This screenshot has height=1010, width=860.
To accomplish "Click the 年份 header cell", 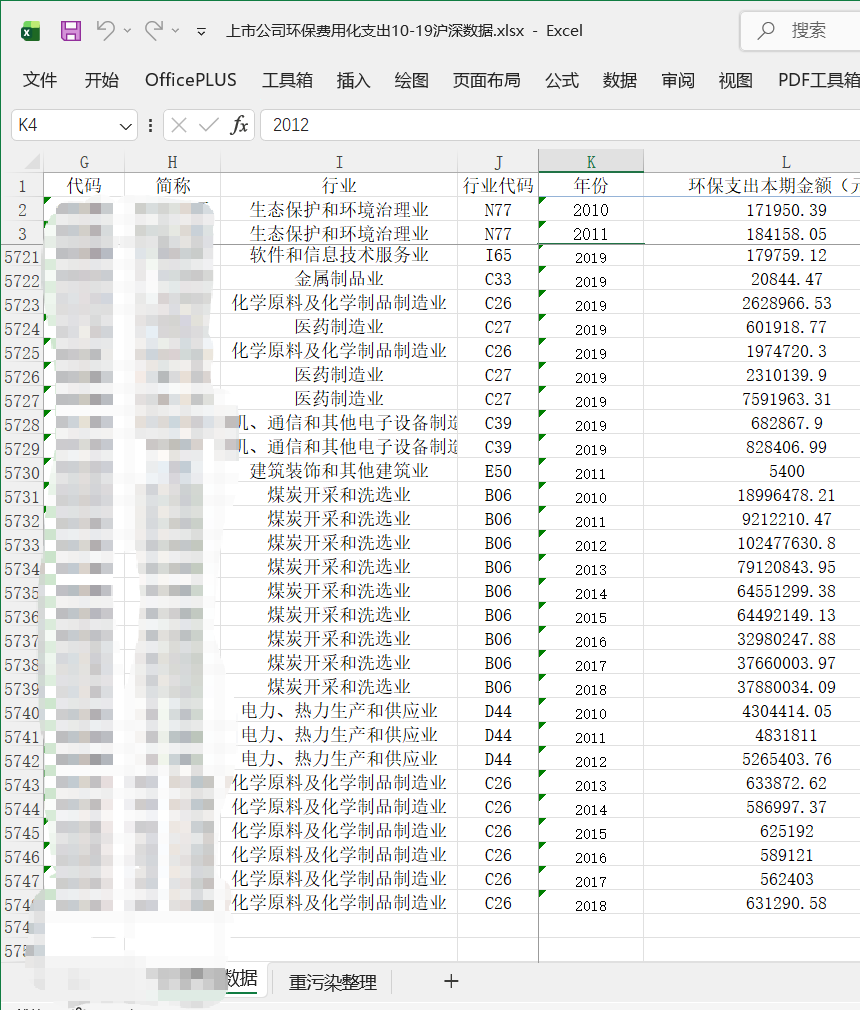I will tap(591, 186).
